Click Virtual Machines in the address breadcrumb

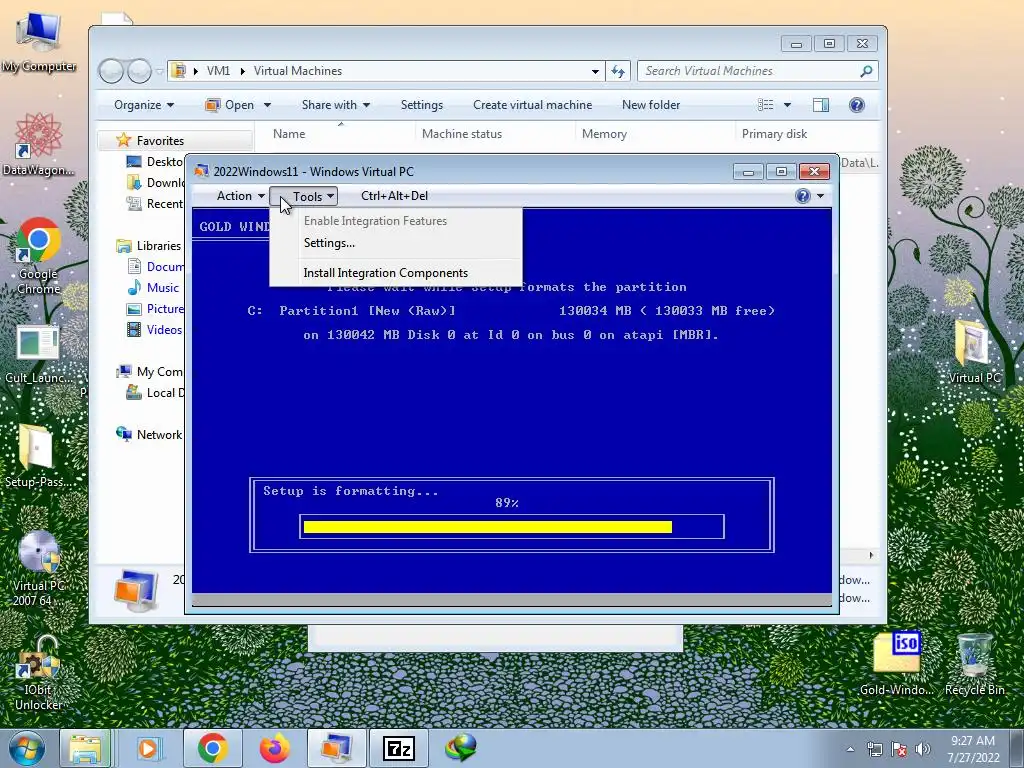coord(298,71)
